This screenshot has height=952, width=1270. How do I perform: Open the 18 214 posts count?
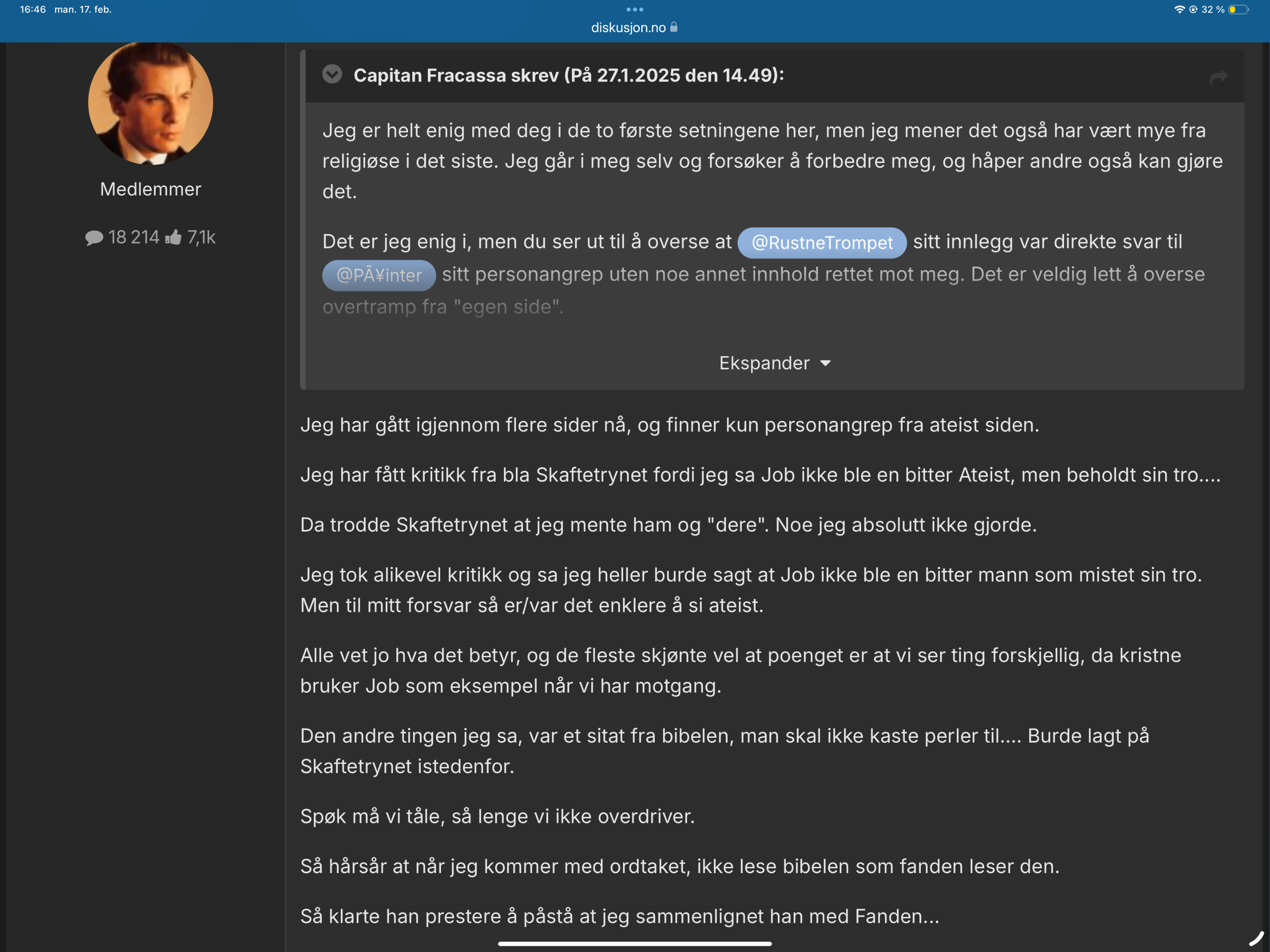[134, 237]
